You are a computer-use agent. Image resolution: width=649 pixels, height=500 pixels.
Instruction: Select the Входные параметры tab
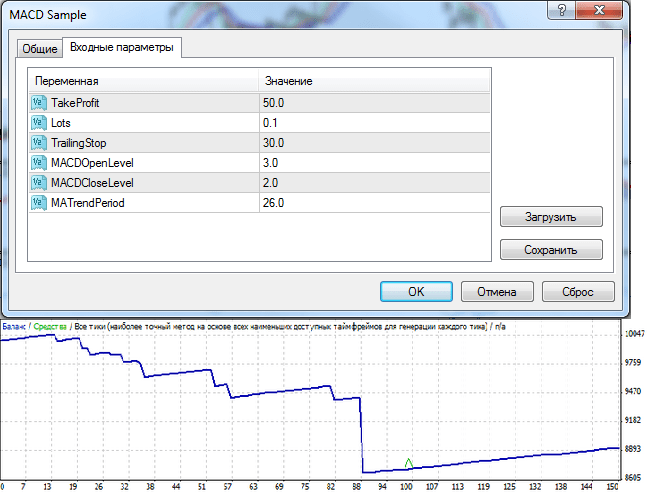coord(122,47)
